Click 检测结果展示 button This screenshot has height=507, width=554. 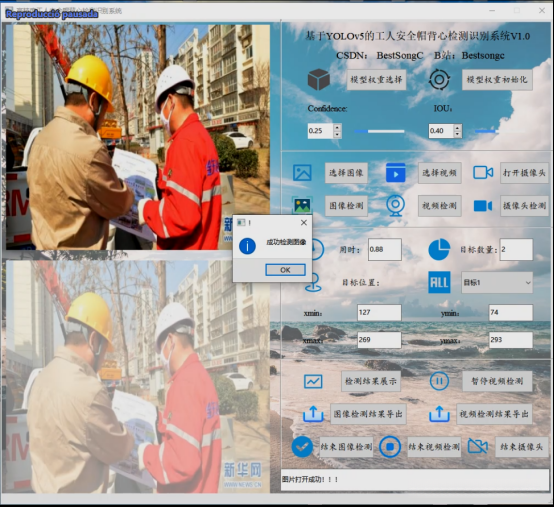[x=371, y=381]
